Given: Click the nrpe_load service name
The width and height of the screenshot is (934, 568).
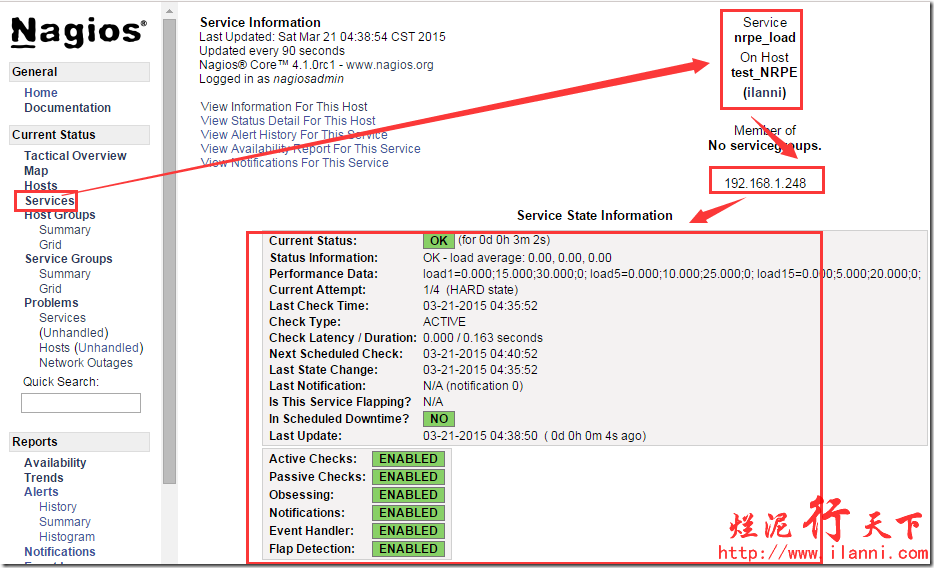Looking at the screenshot, I should point(765,38).
